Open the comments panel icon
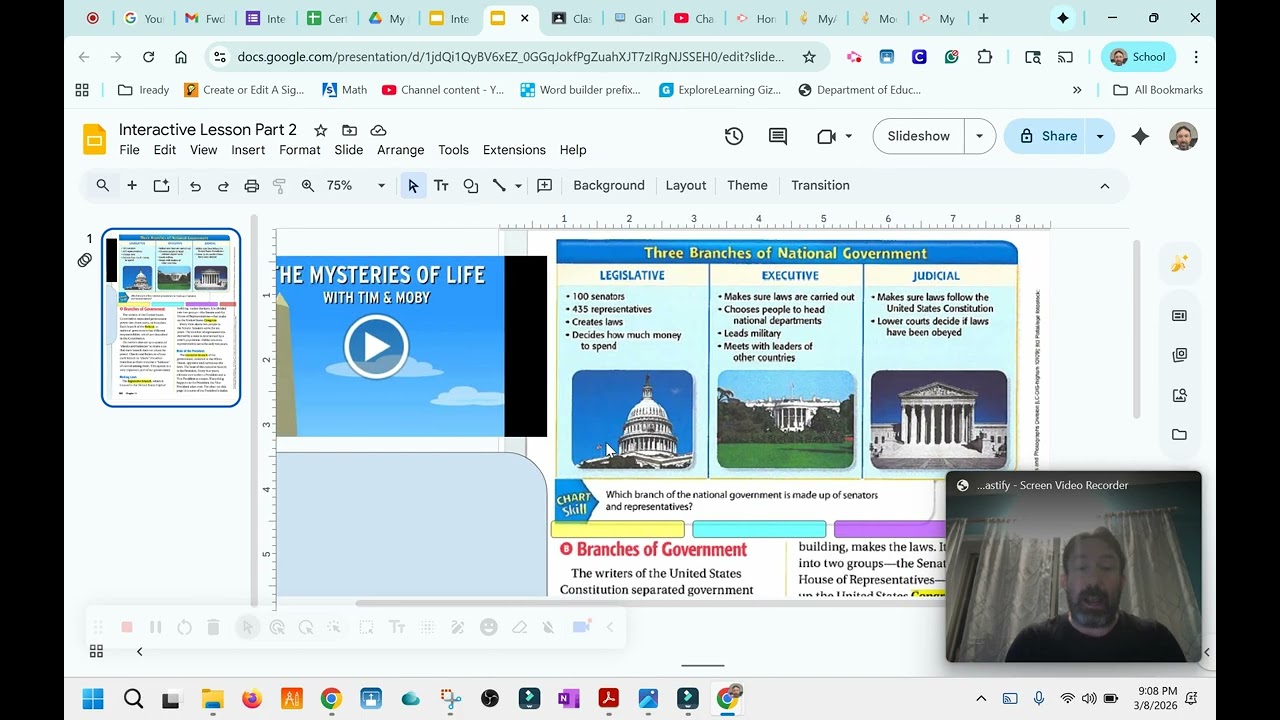Viewport: 1280px width, 720px height. click(x=778, y=136)
